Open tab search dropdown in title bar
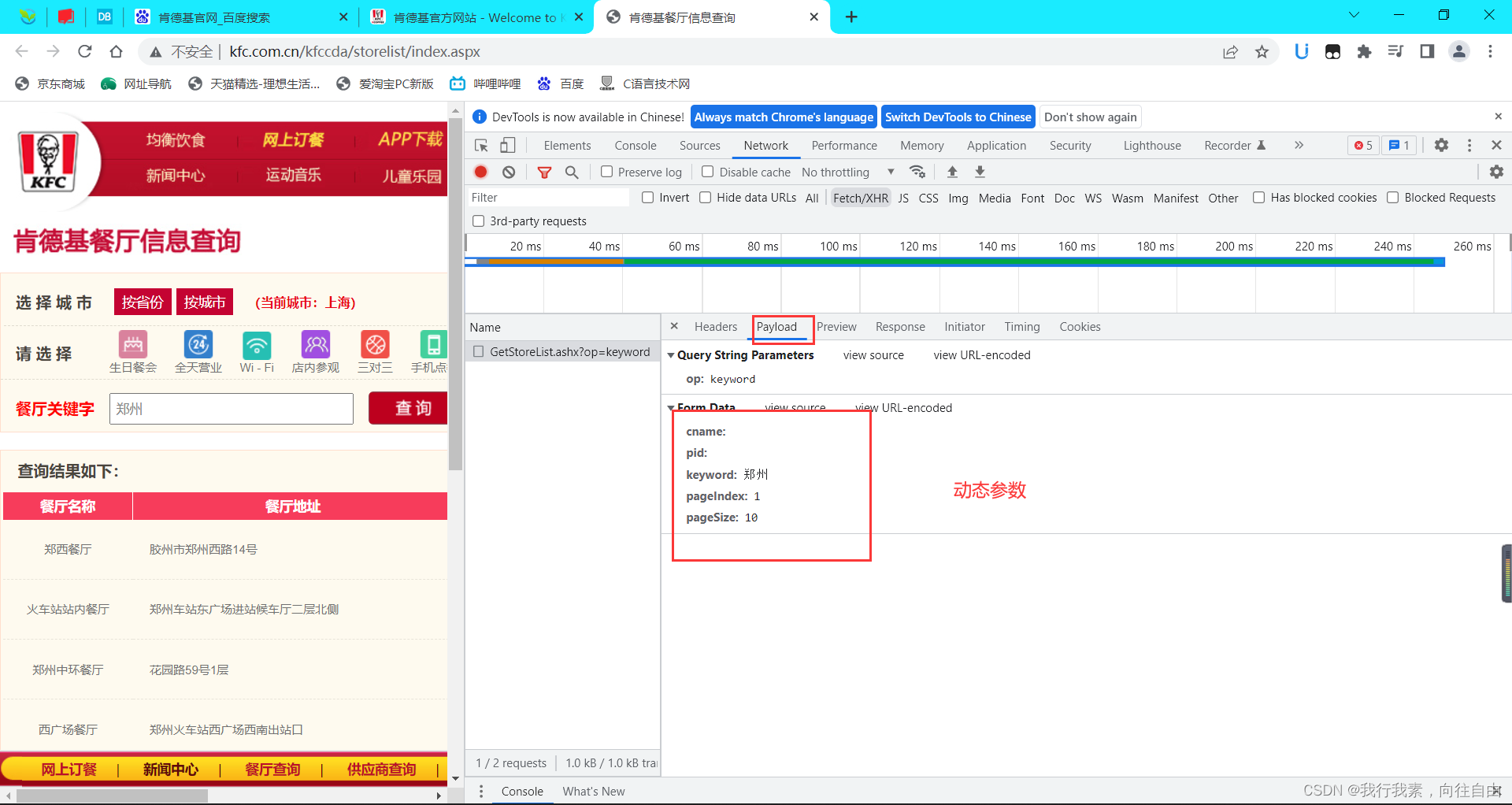This screenshot has height=805, width=1512. click(1354, 15)
